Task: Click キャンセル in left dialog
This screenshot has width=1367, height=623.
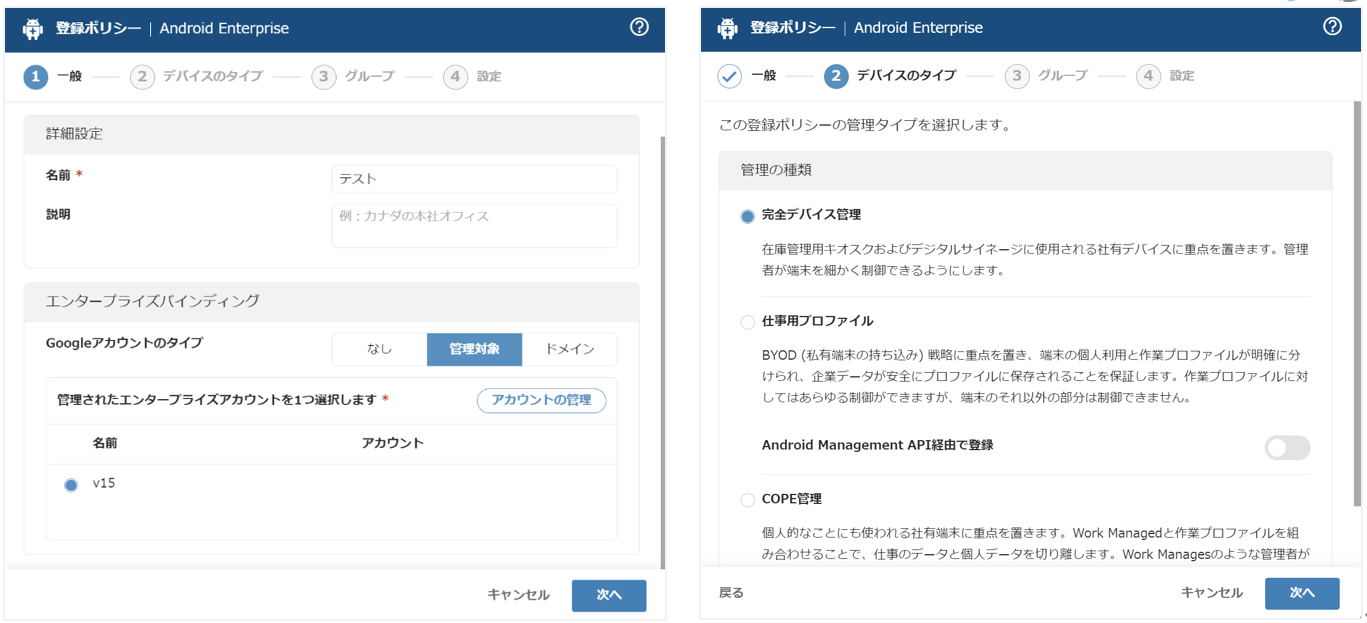Action: [518, 595]
